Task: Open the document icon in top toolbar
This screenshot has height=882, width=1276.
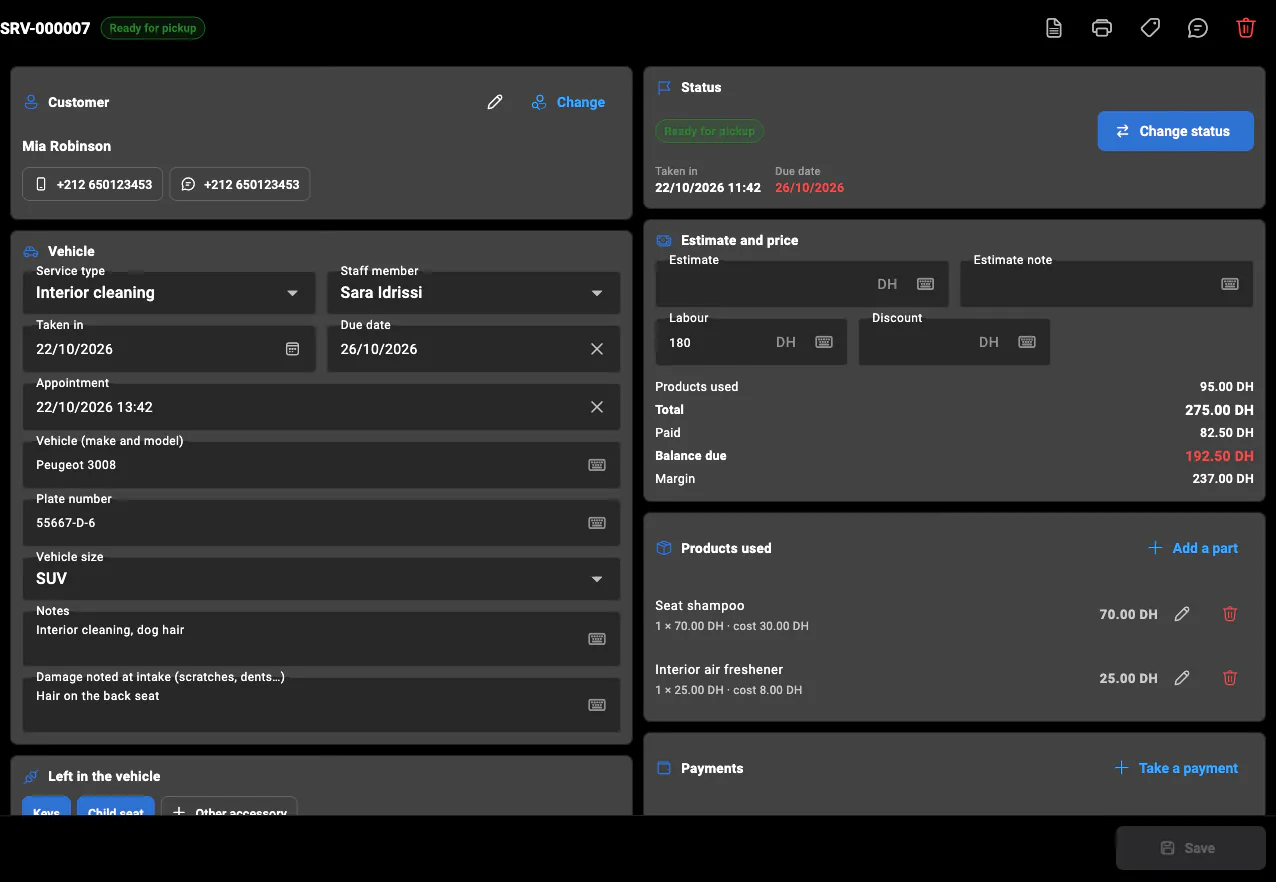Action: [x=1054, y=28]
